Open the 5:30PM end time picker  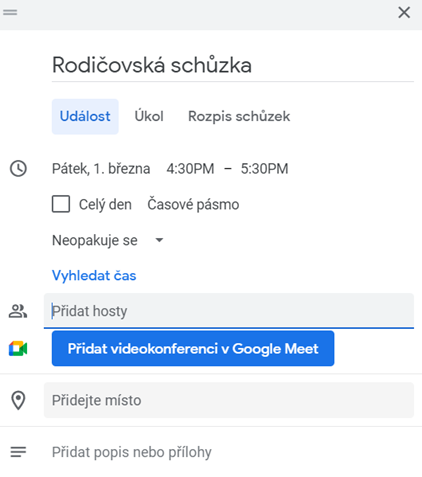tap(264, 169)
